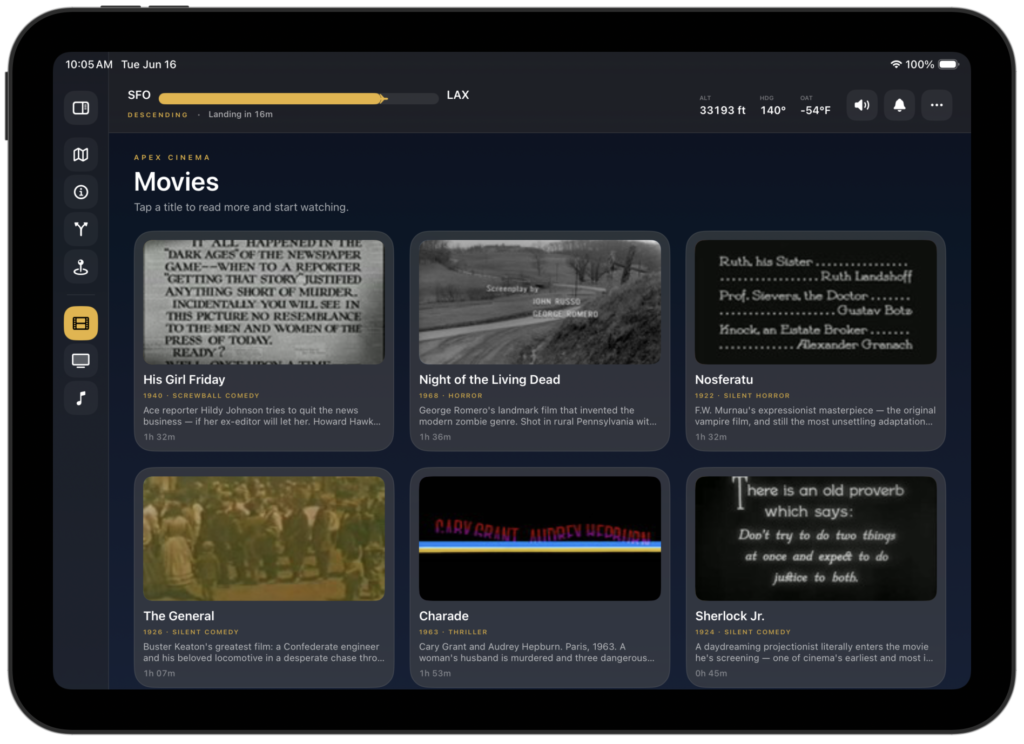The height and width of the screenshot is (744, 1024).
Task: Select the His Girl Friday title
Action: [184, 380]
